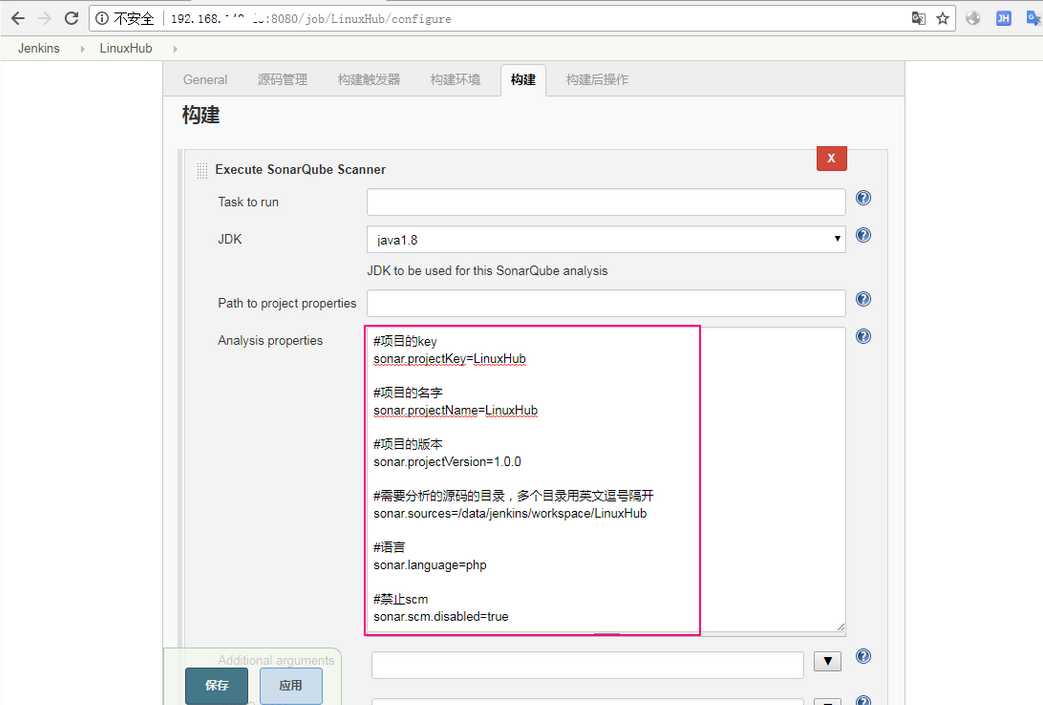
Task: Click the sonar.projectName=LinuxHub line
Action: pos(456,410)
